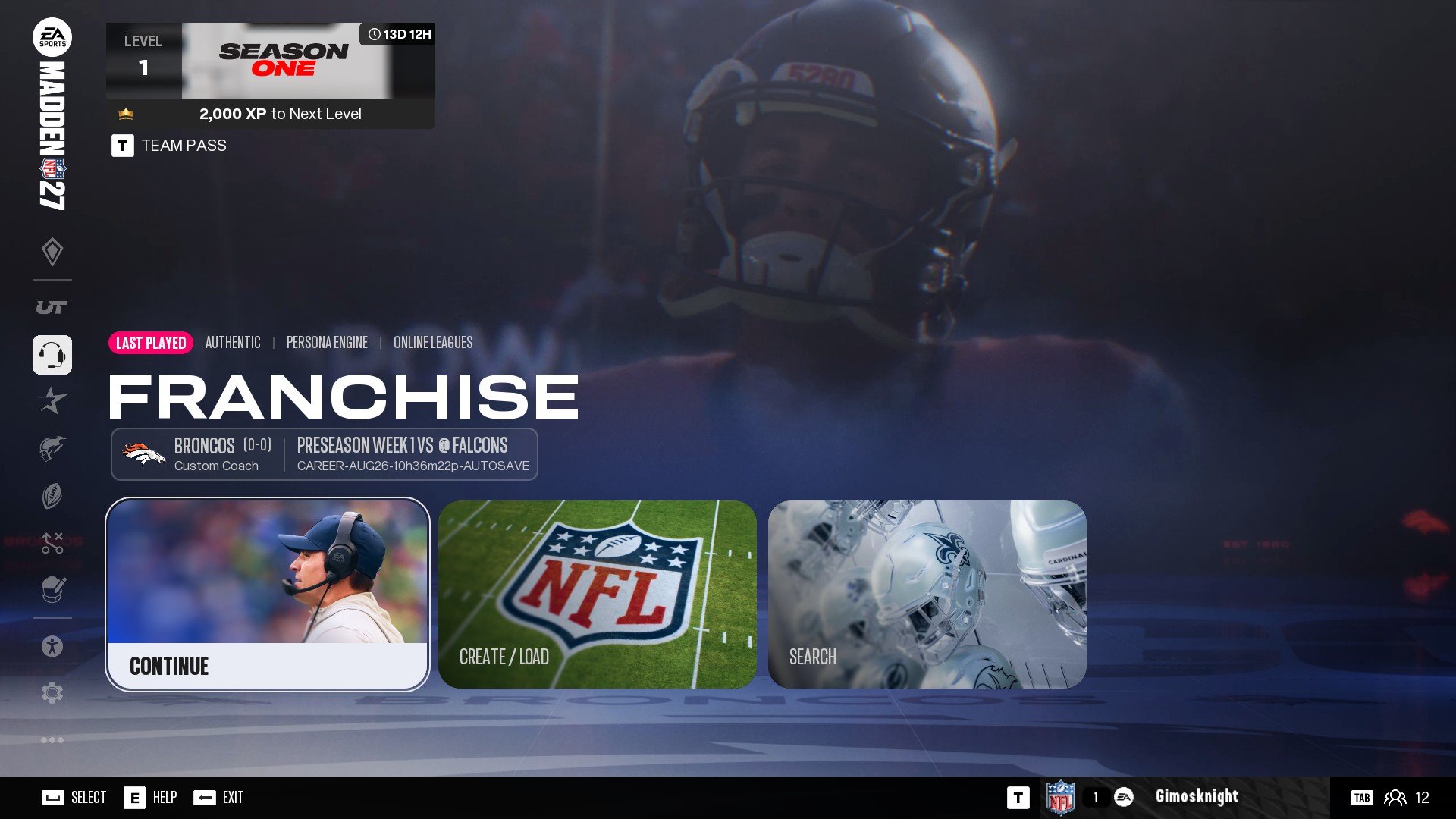Open the Superstar star icon

coord(52,400)
